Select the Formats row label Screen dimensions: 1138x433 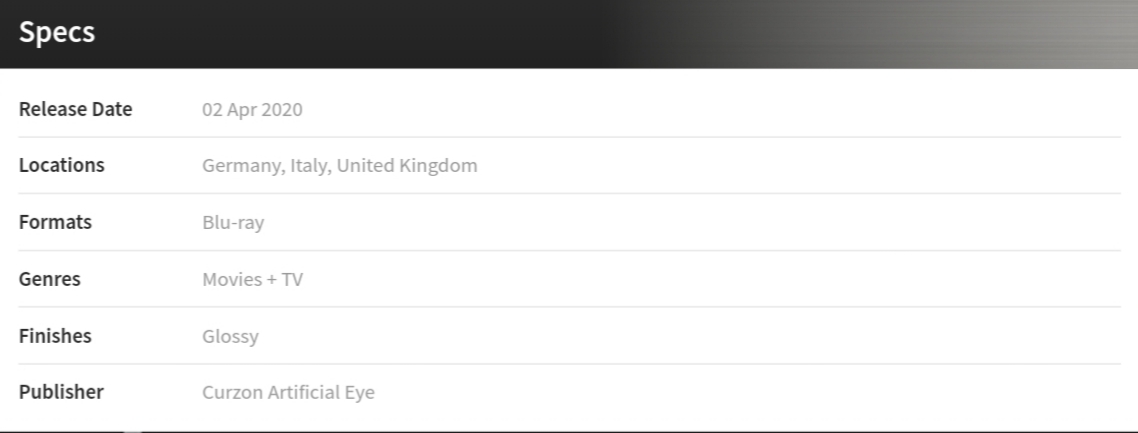[55, 222]
